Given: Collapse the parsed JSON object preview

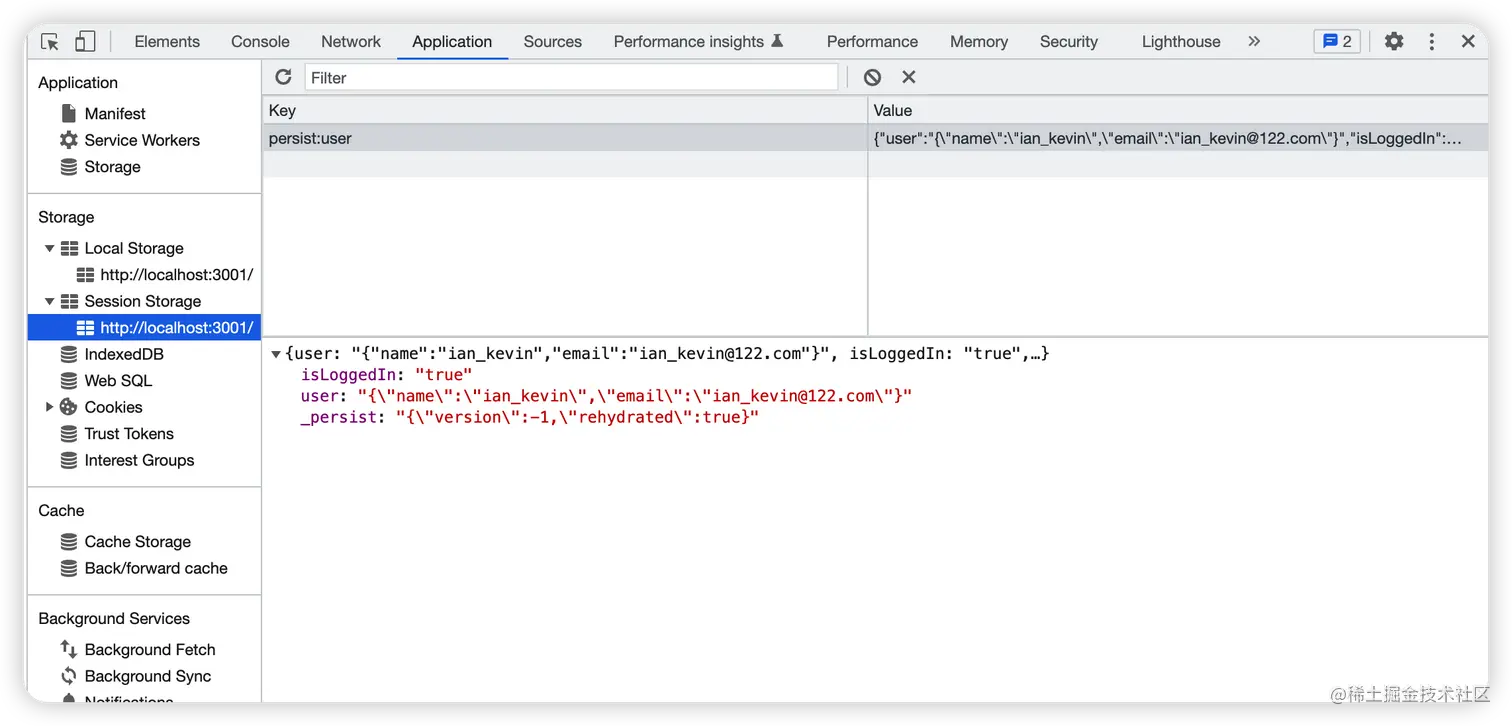Looking at the screenshot, I should (276, 354).
